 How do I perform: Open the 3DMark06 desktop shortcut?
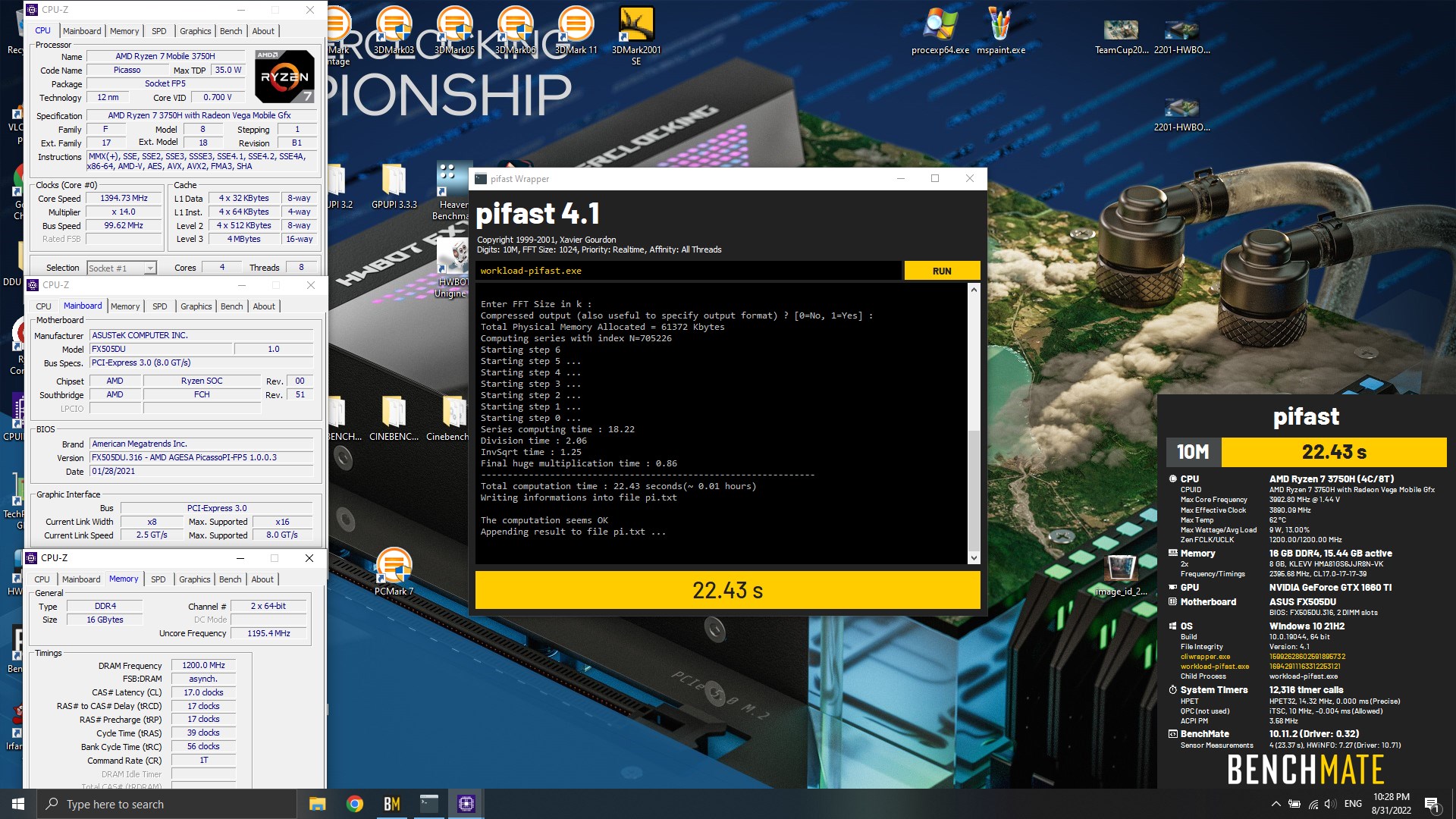click(515, 30)
